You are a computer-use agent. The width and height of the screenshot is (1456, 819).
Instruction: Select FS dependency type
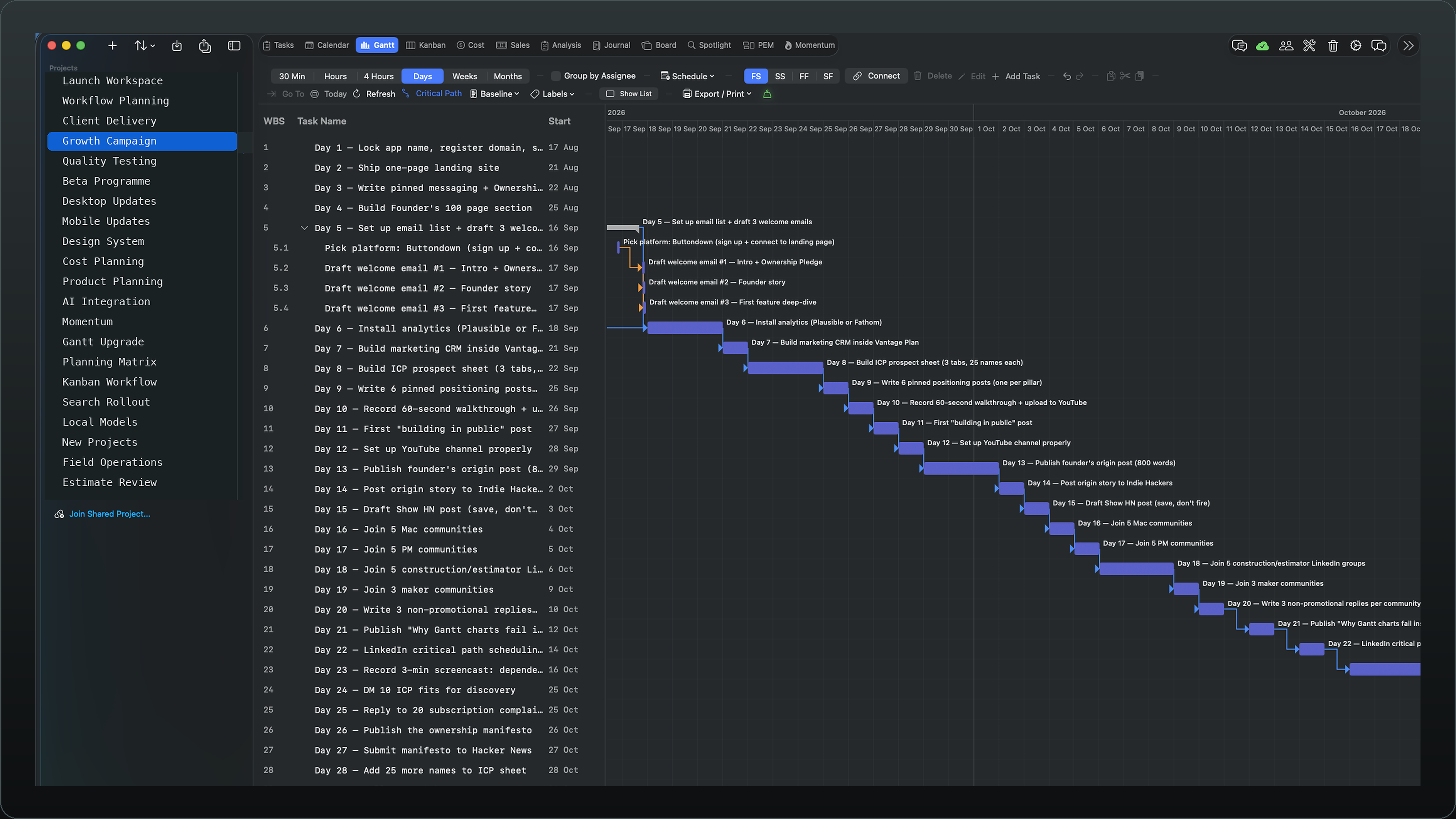coord(756,76)
